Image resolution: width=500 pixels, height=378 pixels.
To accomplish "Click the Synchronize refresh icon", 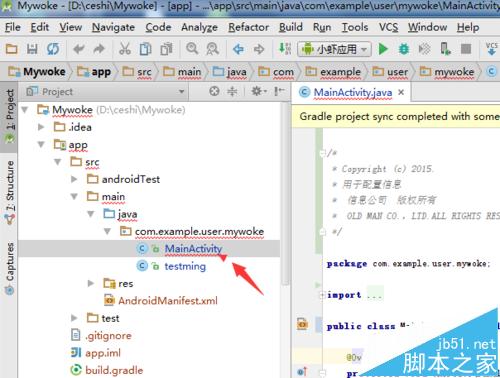I will (x=53, y=49).
